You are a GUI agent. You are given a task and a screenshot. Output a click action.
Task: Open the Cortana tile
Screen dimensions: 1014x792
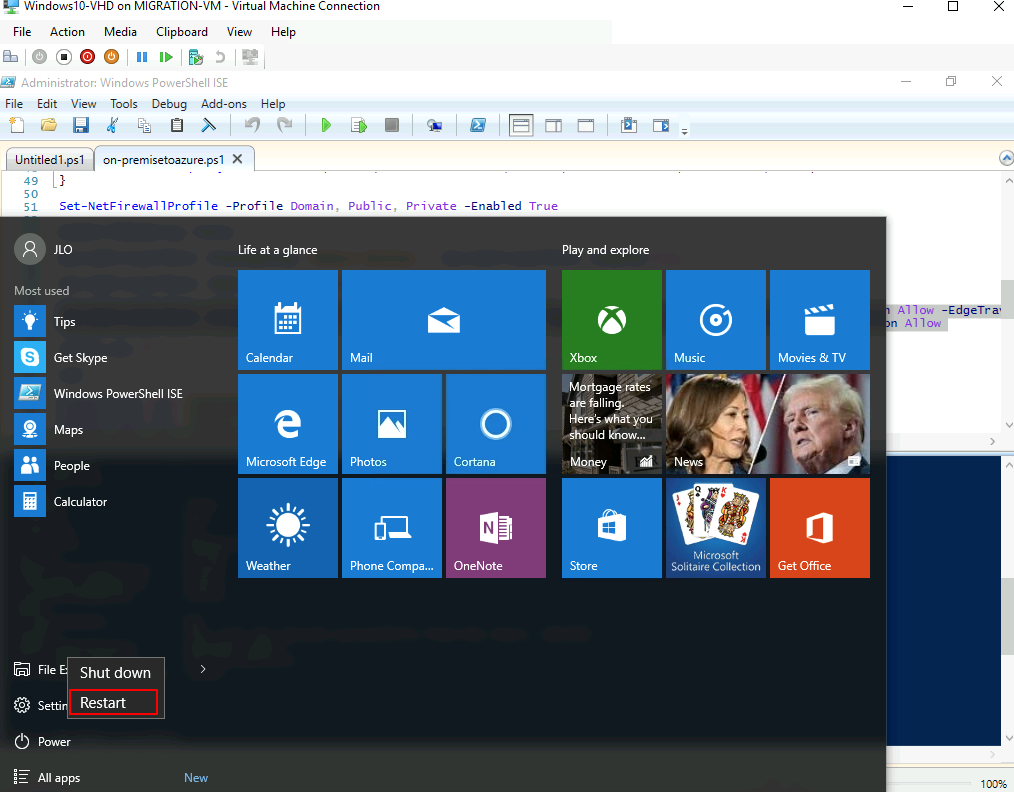tap(496, 424)
